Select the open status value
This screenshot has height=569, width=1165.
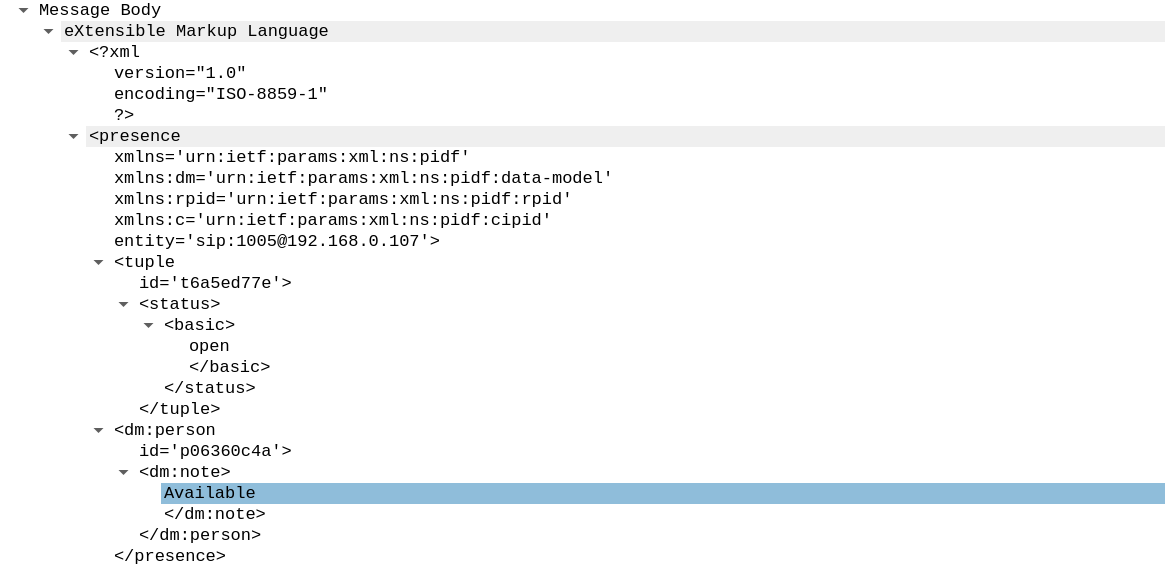[209, 346]
